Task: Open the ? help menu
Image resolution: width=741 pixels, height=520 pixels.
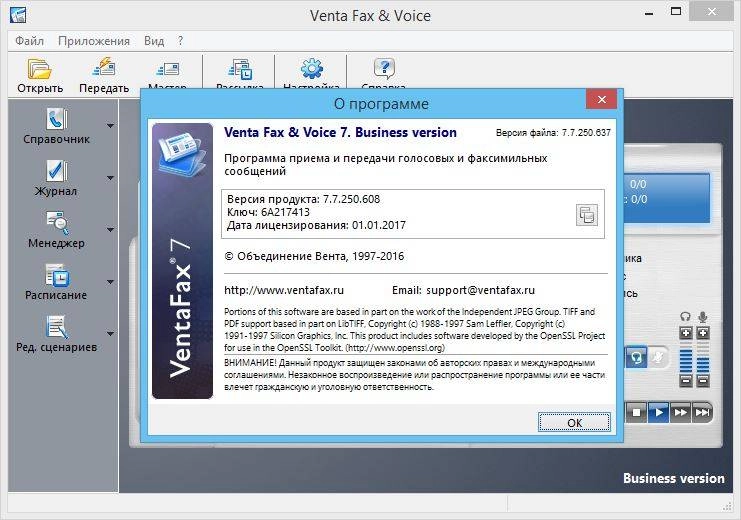Action: [181, 41]
